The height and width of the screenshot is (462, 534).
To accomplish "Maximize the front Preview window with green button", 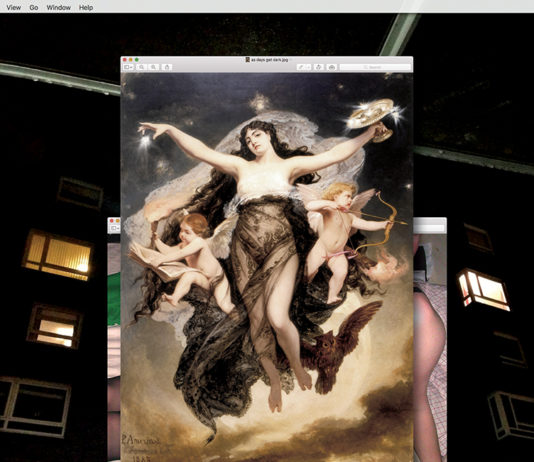I will [x=137, y=60].
